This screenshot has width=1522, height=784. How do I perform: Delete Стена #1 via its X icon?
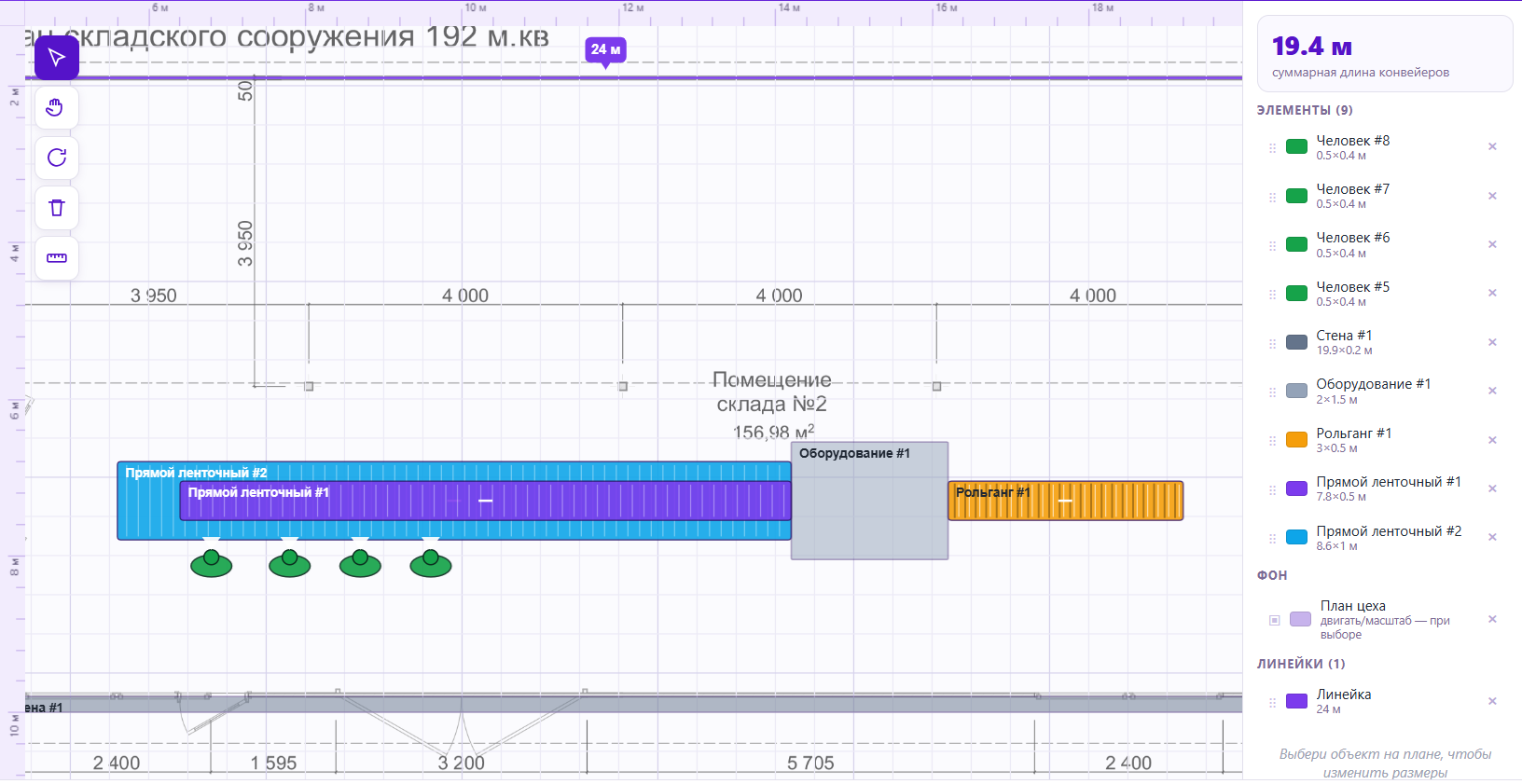[1492, 342]
